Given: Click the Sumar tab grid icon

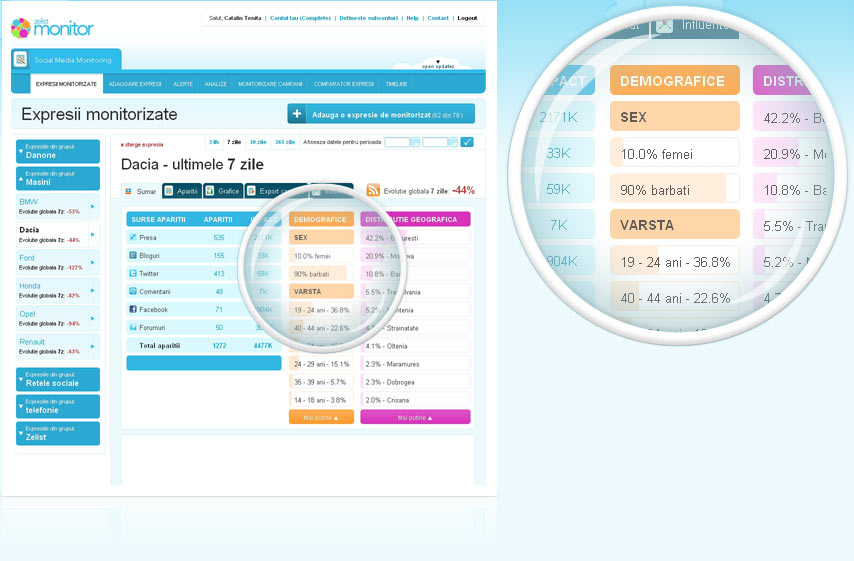Looking at the screenshot, I should [129, 191].
